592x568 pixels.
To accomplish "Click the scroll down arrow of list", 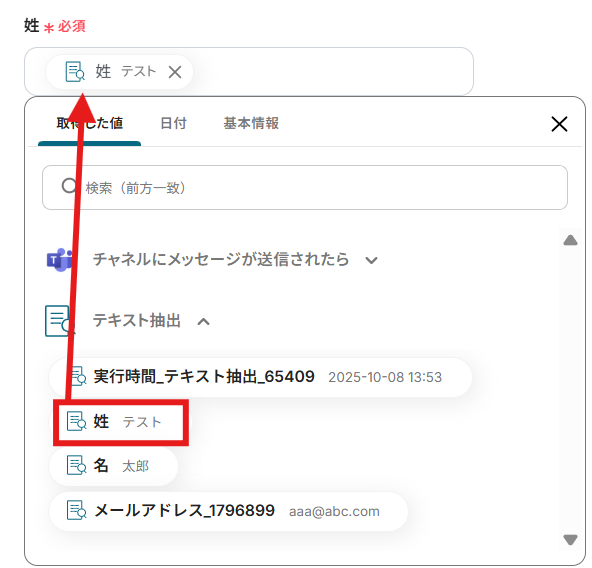I will pyautogui.click(x=570, y=540).
